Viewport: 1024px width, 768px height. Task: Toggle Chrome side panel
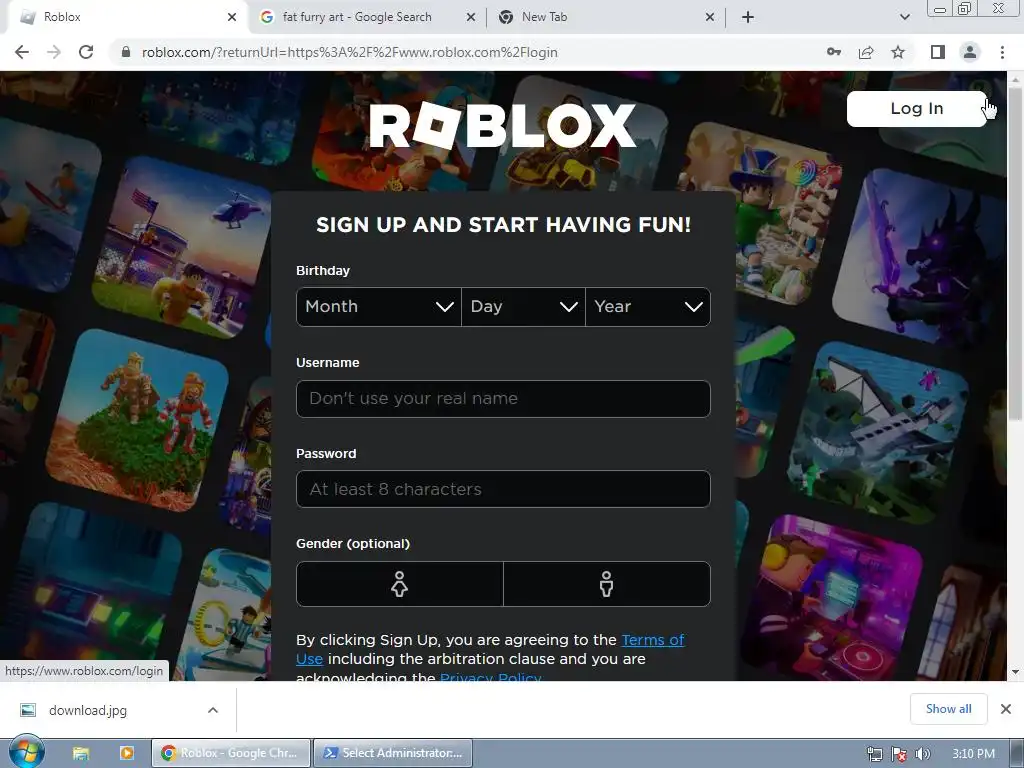point(938,52)
